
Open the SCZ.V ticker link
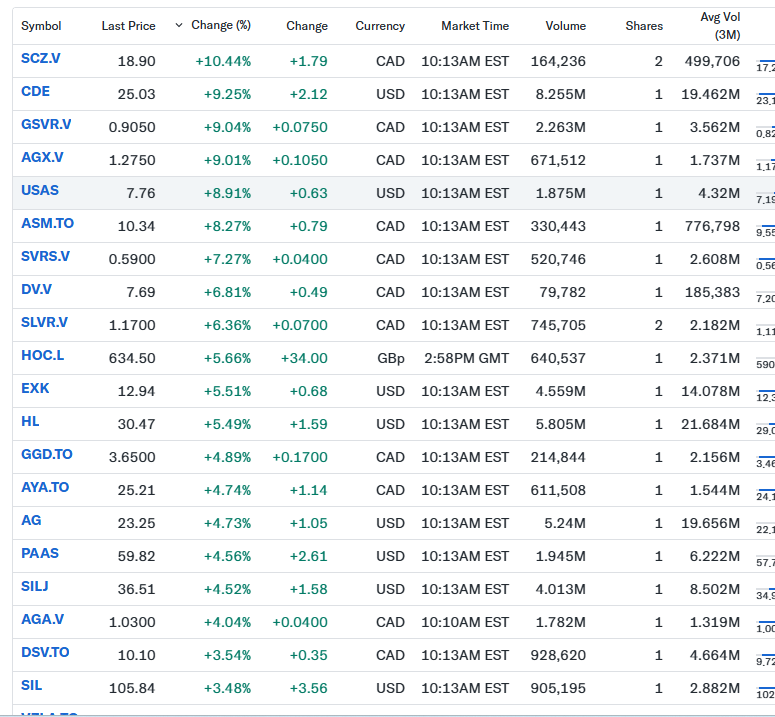pos(41,59)
